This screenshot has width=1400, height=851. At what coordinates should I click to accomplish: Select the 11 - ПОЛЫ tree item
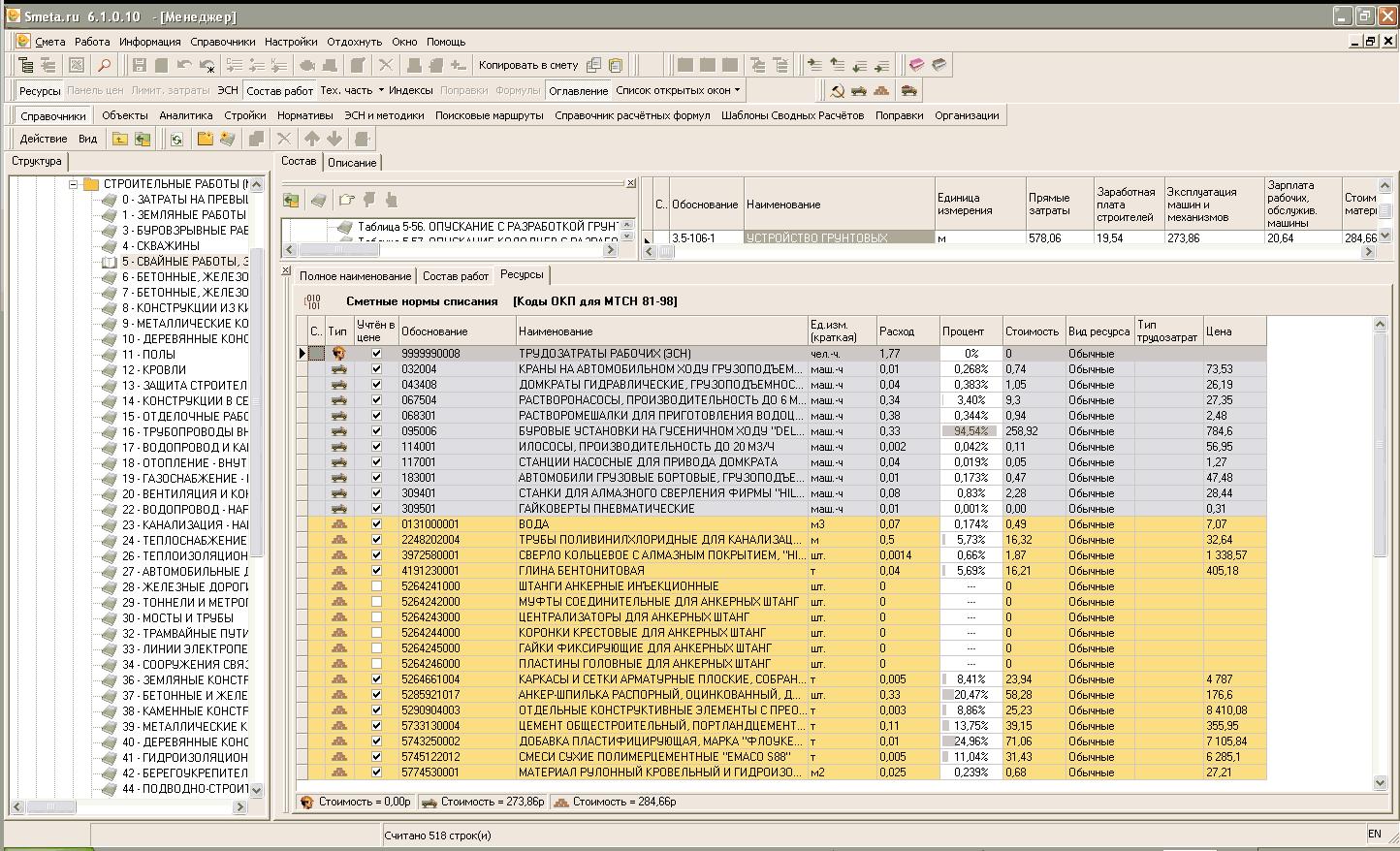coord(147,355)
